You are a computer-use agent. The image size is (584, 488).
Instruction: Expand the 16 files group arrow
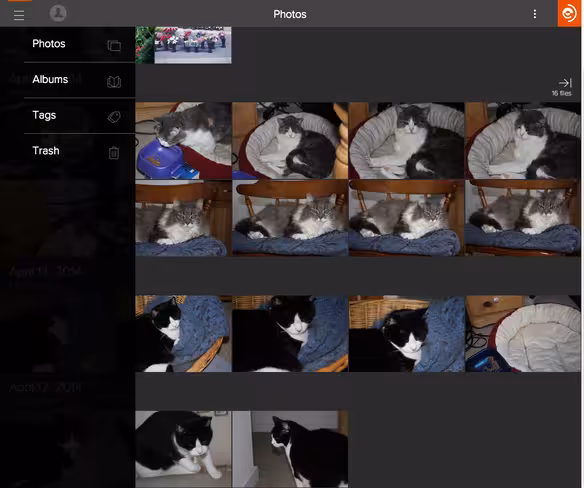tap(565, 83)
